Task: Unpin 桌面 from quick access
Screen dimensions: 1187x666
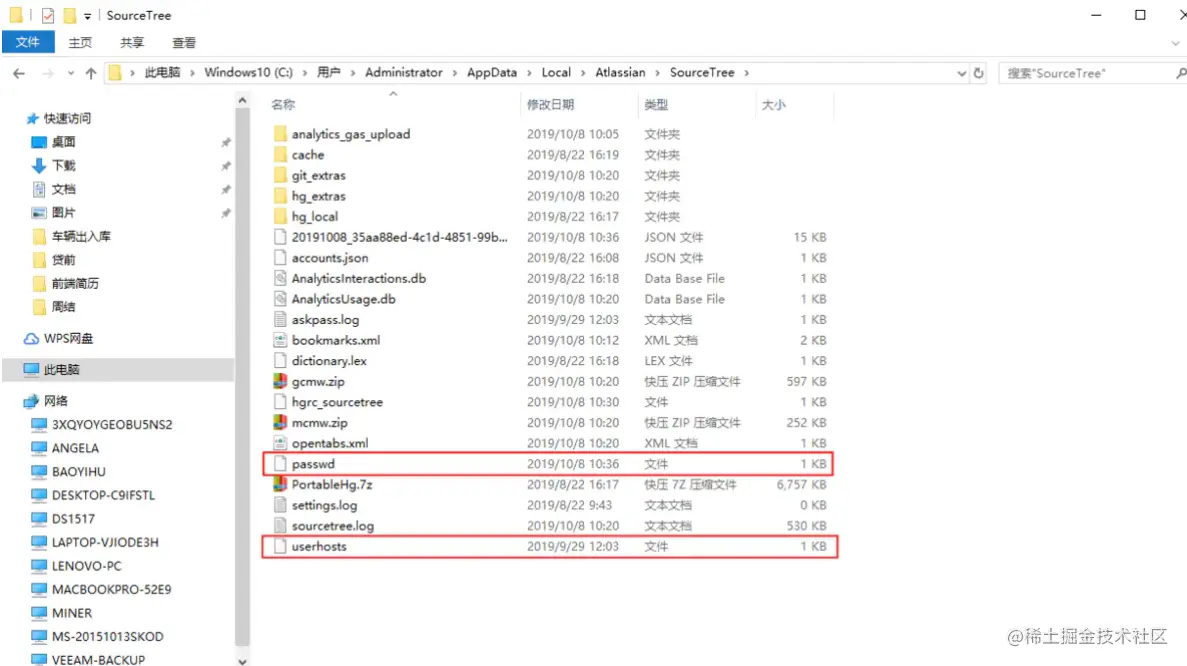Action: [x=228, y=141]
